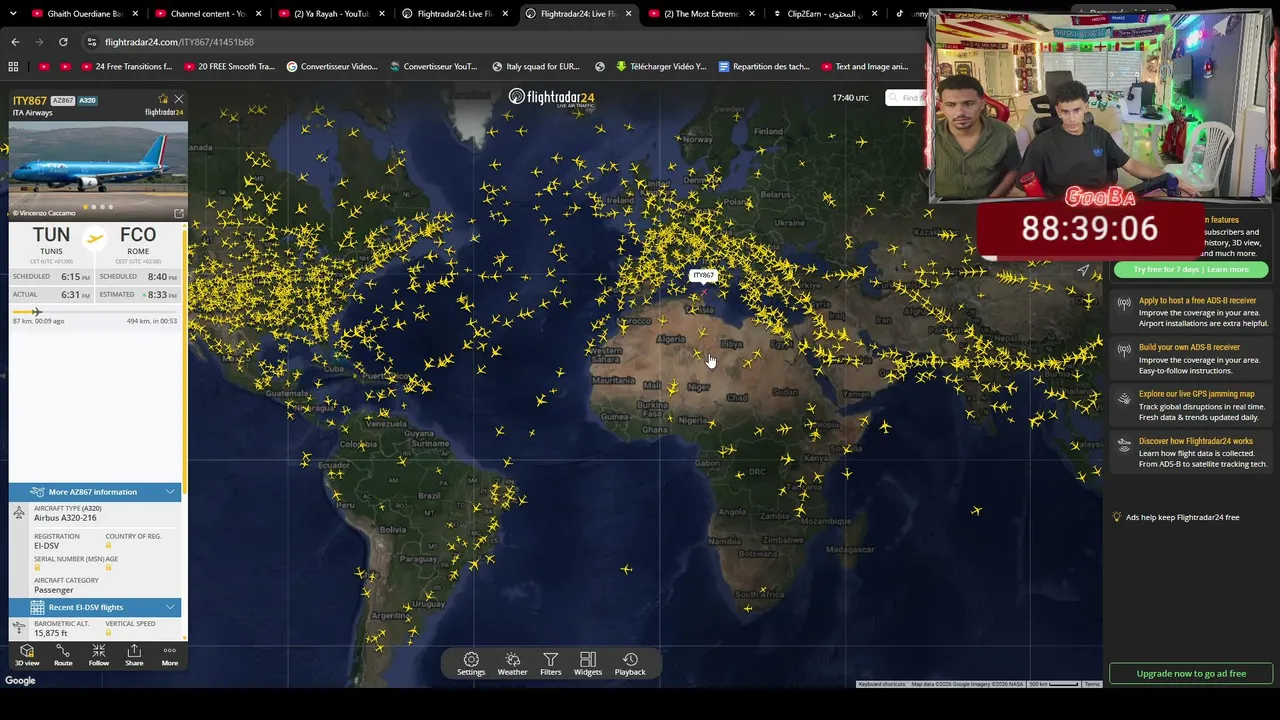Click the TUN origin airport code
This screenshot has height=720, width=1280.
(51, 236)
